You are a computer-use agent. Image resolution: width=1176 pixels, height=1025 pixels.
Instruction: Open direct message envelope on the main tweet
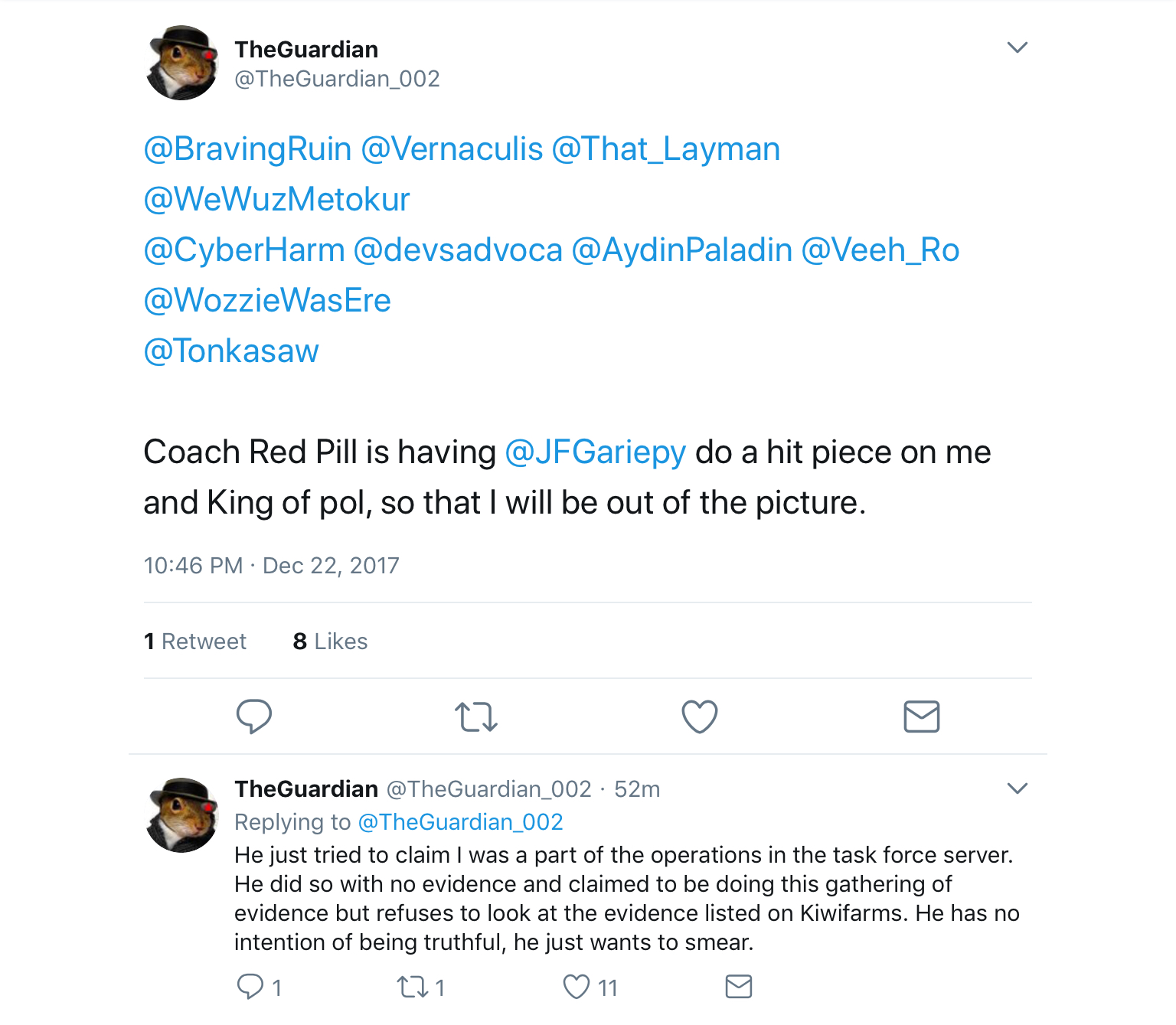[922, 717]
